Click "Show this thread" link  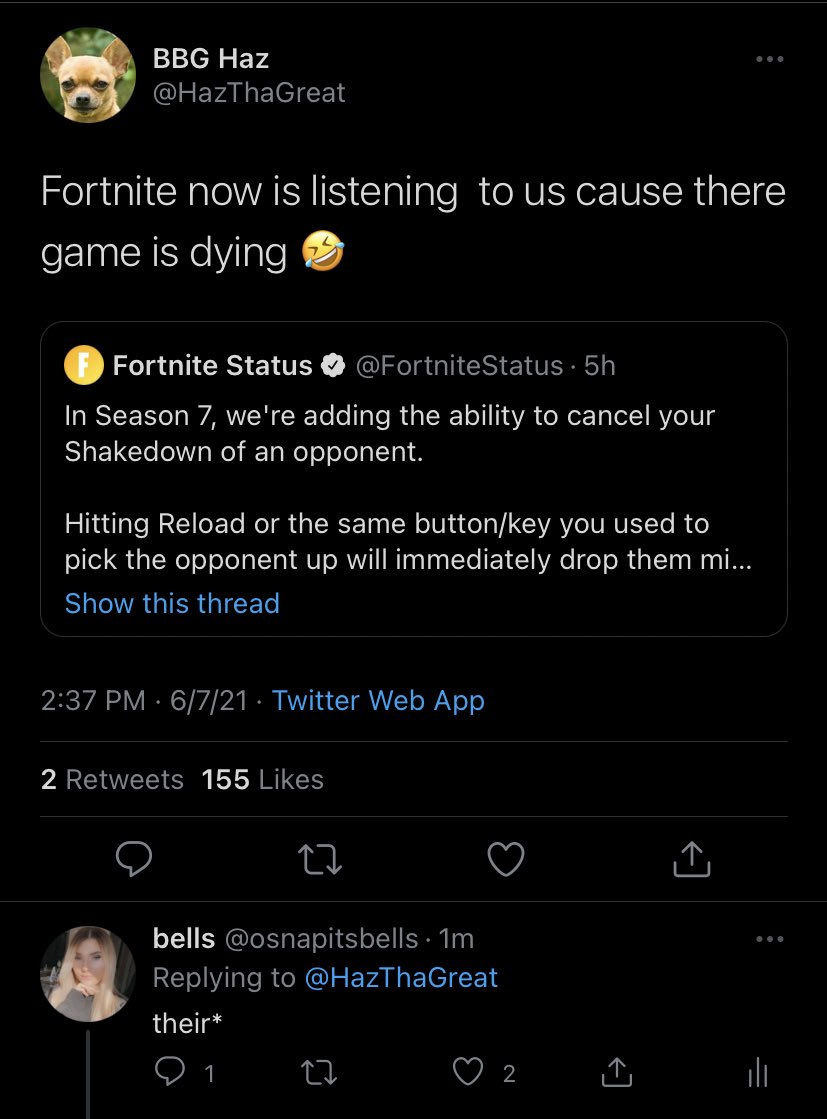point(172,603)
